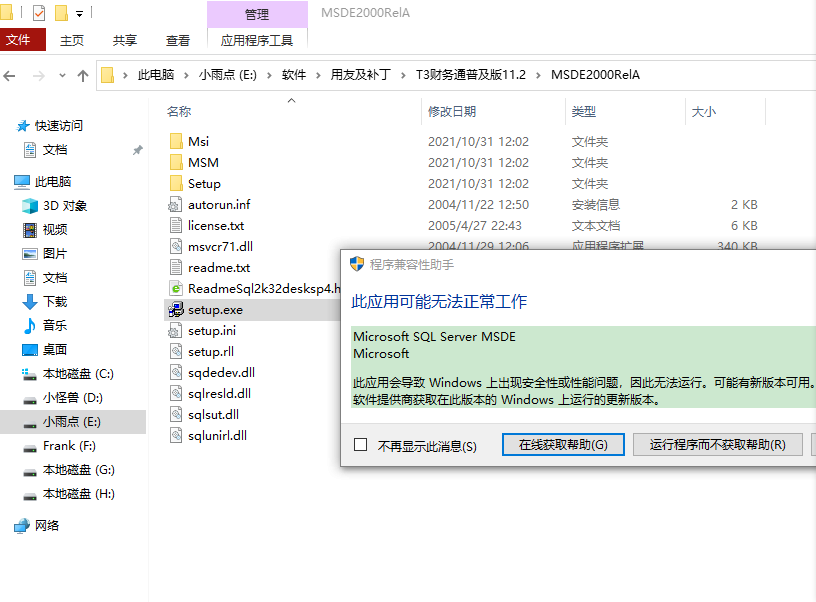
Task: Expand the breadcrumb chevron after 用友及补丁
Action: (x=403, y=75)
